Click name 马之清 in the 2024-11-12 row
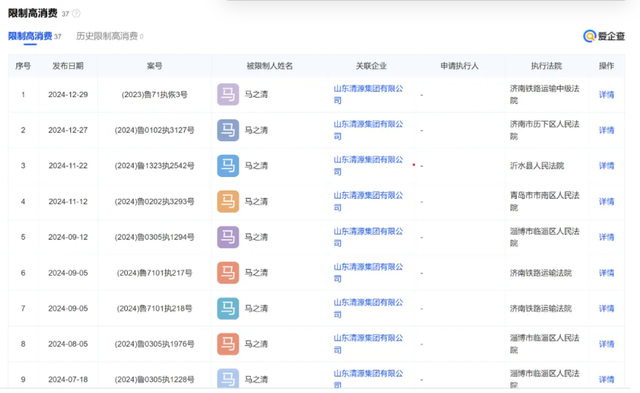Image resolution: width=640 pixels, height=393 pixels. click(x=256, y=202)
